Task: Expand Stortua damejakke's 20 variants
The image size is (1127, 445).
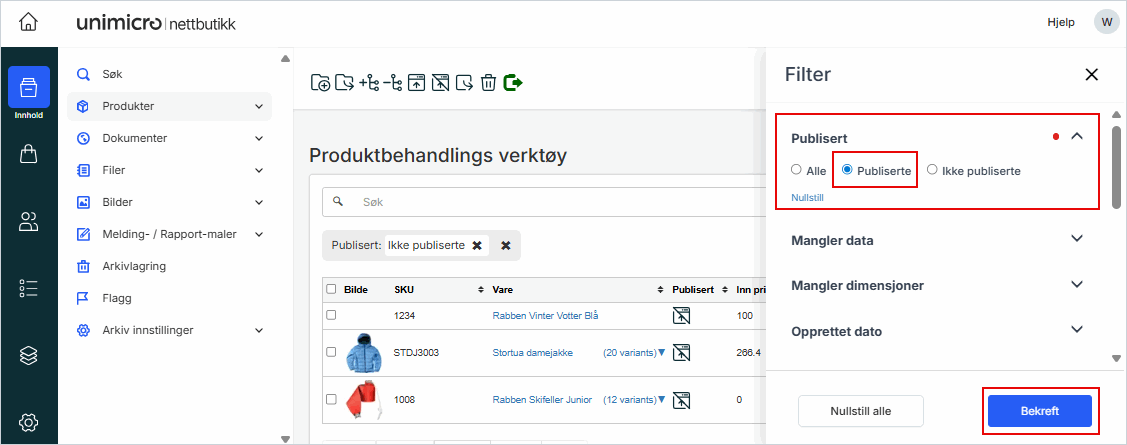Action: point(661,352)
